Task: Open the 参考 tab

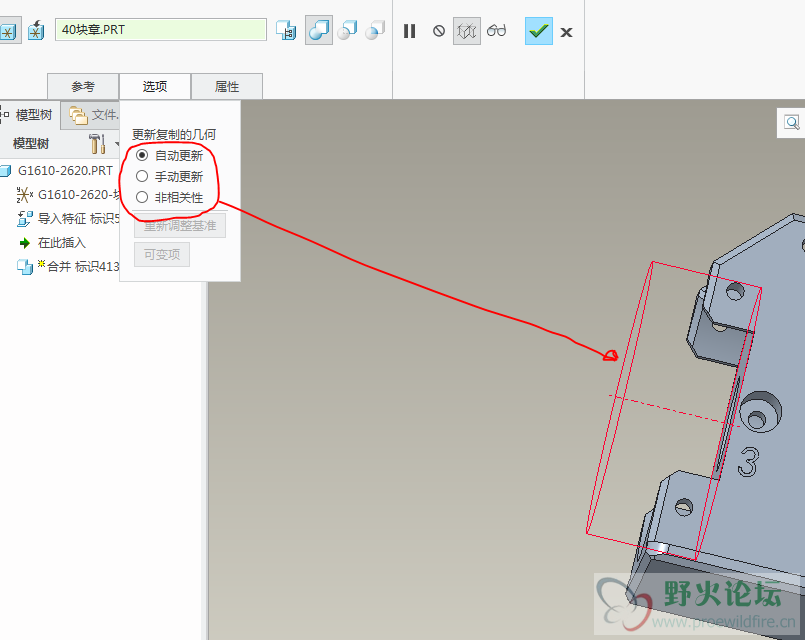Action: (x=83, y=87)
